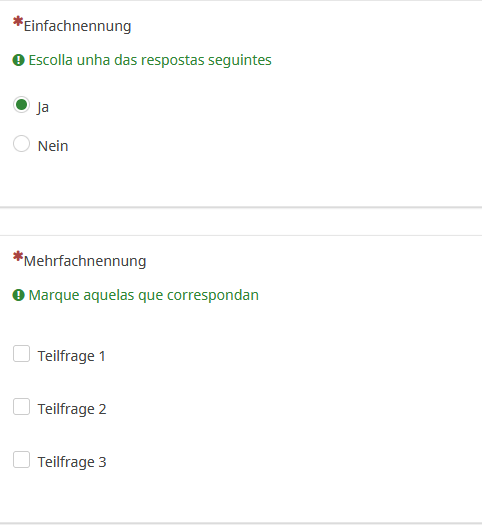The image size is (482, 525).
Task: Click the hint Marque aquelas que correspondan
Action: pos(144,295)
